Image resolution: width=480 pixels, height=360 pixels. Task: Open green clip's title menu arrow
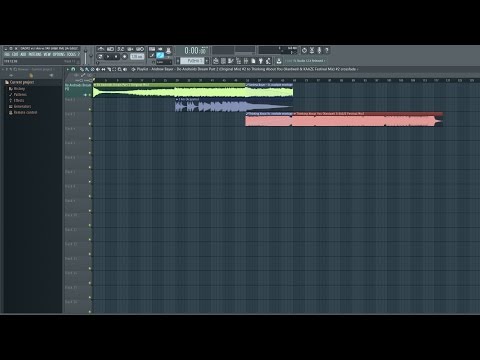click(x=95, y=85)
